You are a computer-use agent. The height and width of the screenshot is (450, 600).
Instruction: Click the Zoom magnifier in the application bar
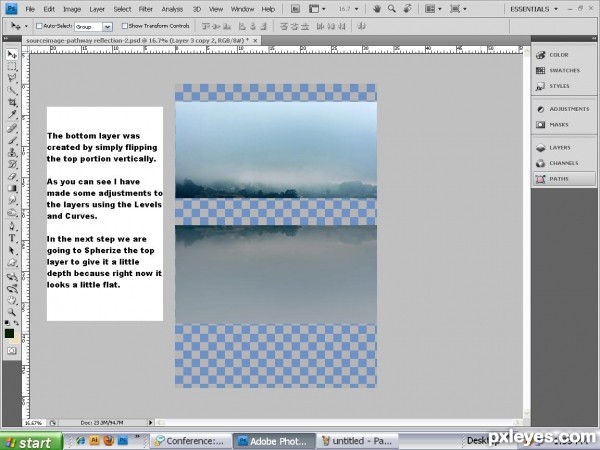point(392,8)
